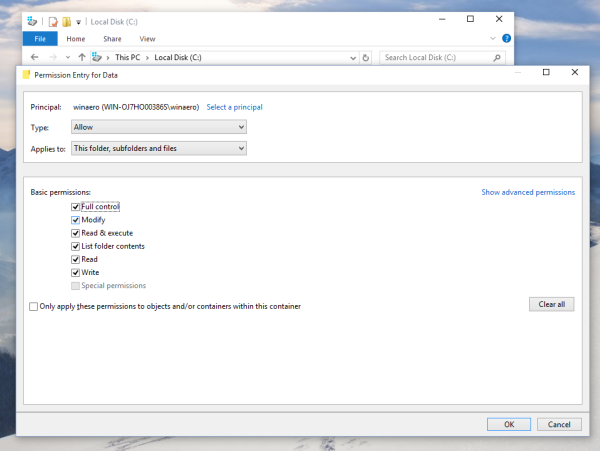The width and height of the screenshot is (600, 451).
Task: Minimize the Local Disk Explorer window
Action: pos(442,19)
